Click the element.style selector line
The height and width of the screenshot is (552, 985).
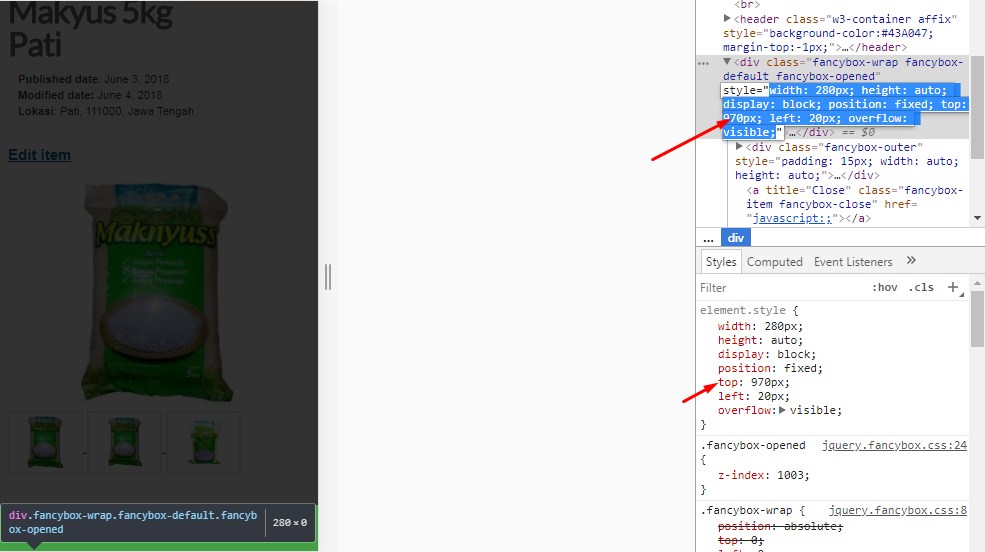coord(749,310)
